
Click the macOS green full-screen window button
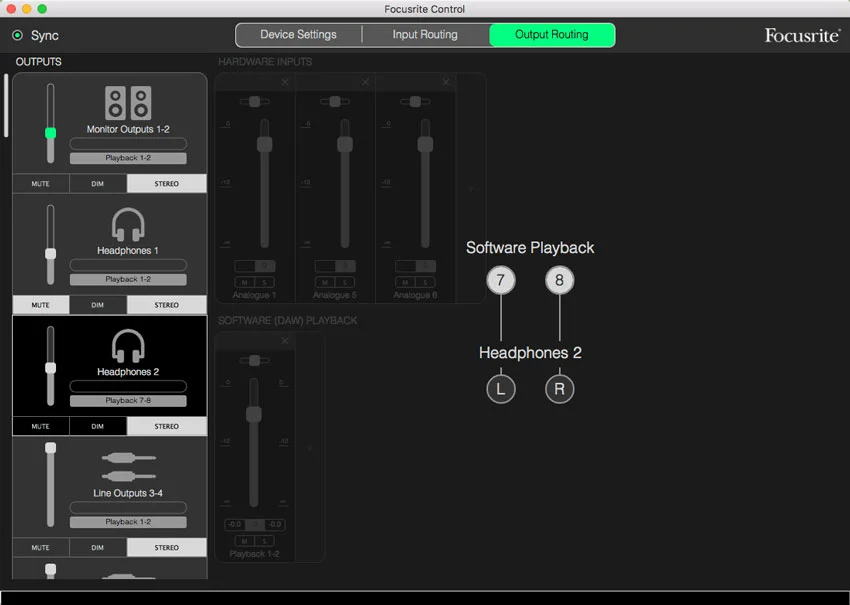pos(42,9)
